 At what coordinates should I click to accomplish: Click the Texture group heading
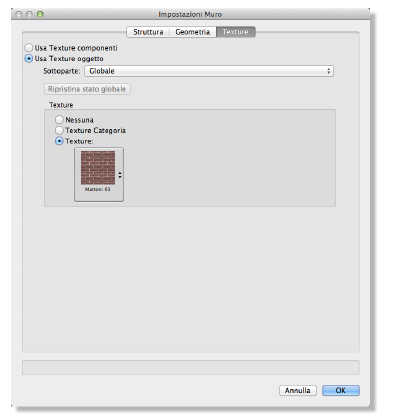pos(61,105)
